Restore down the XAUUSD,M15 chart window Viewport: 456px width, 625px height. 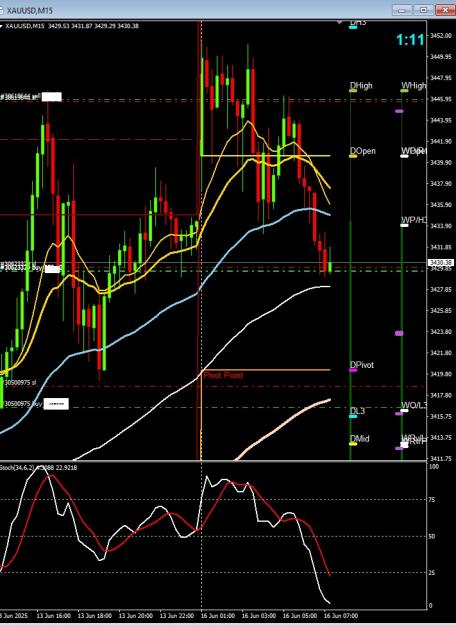tap(423, 10)
